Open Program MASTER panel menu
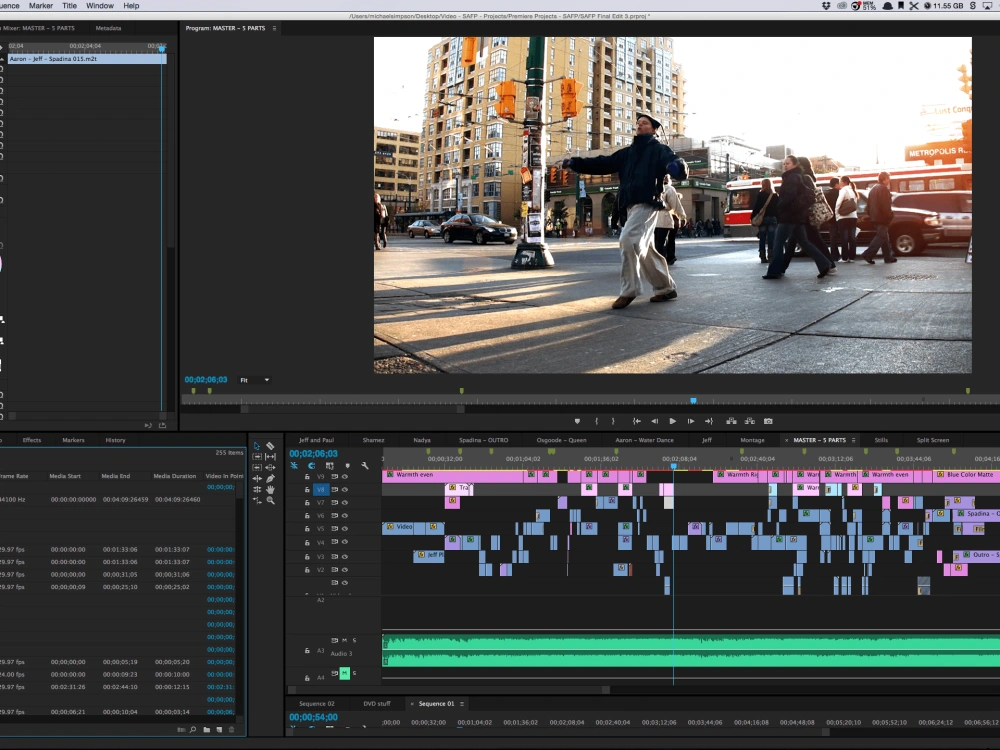This screenshot has width=1000, height=750. [x=274, y=28]
